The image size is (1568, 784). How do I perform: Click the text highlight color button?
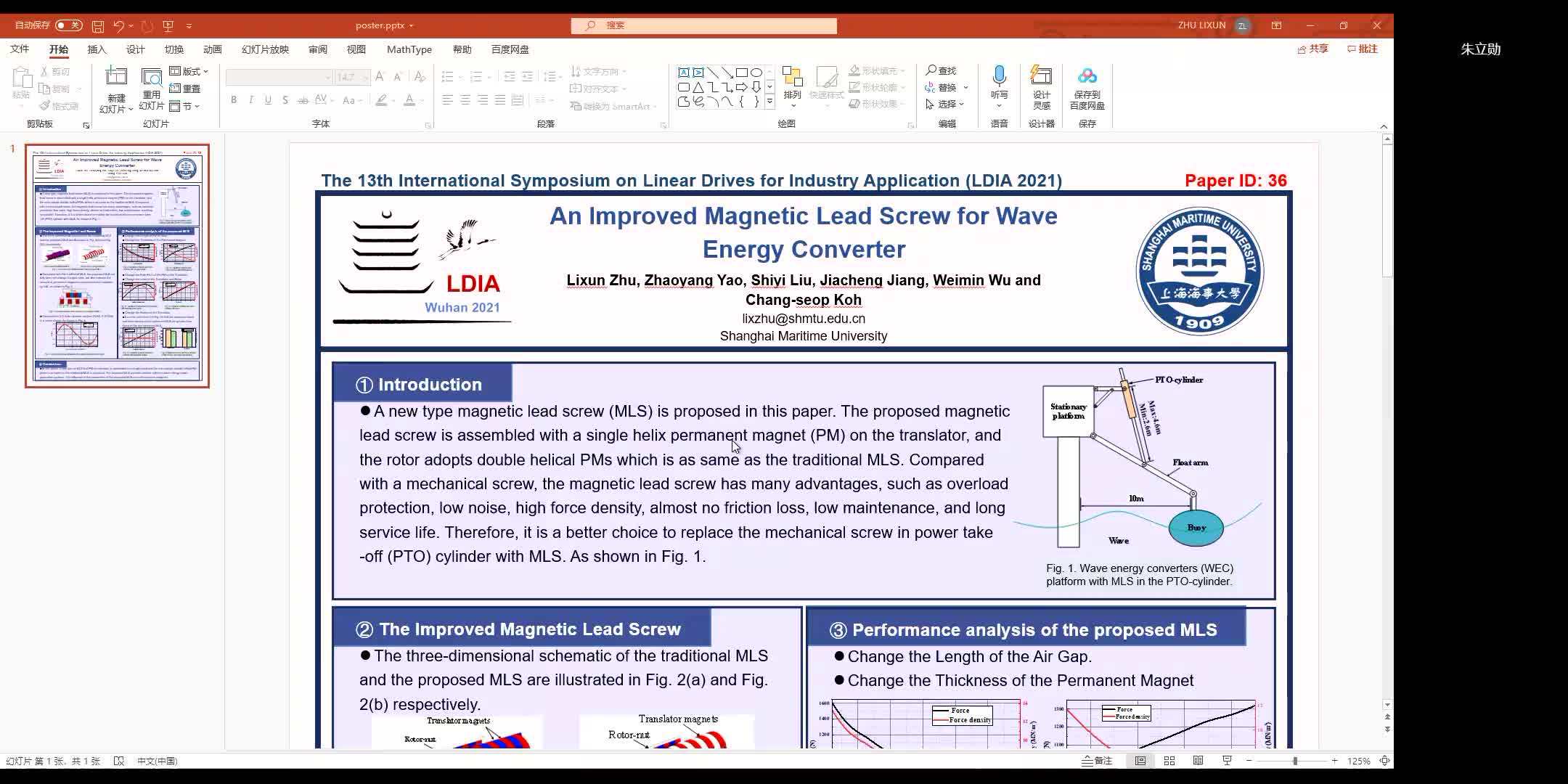click(x=381, y=100)
